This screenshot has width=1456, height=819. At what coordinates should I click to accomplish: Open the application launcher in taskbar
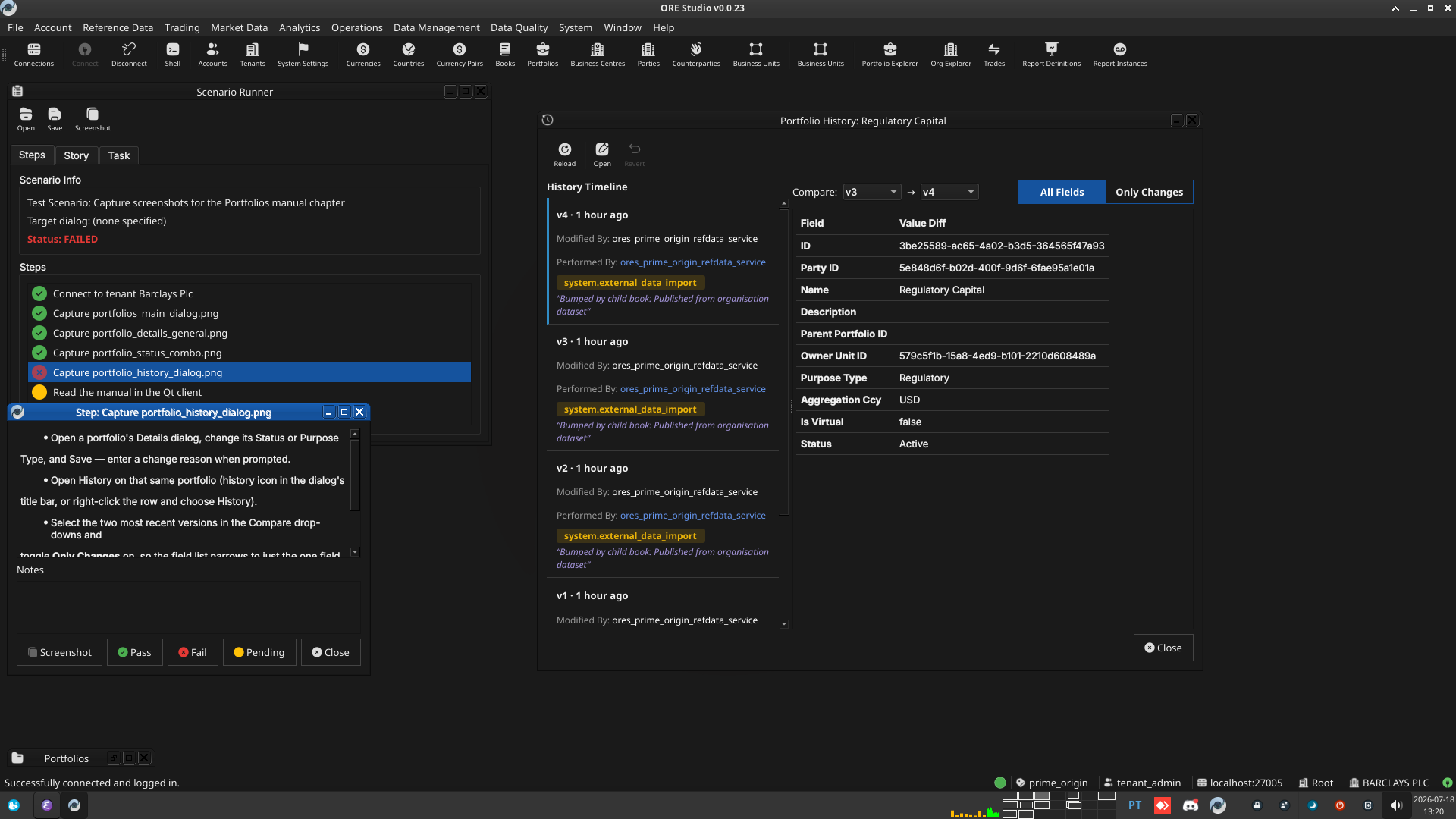pyautogui.click(x=13, y=805)
